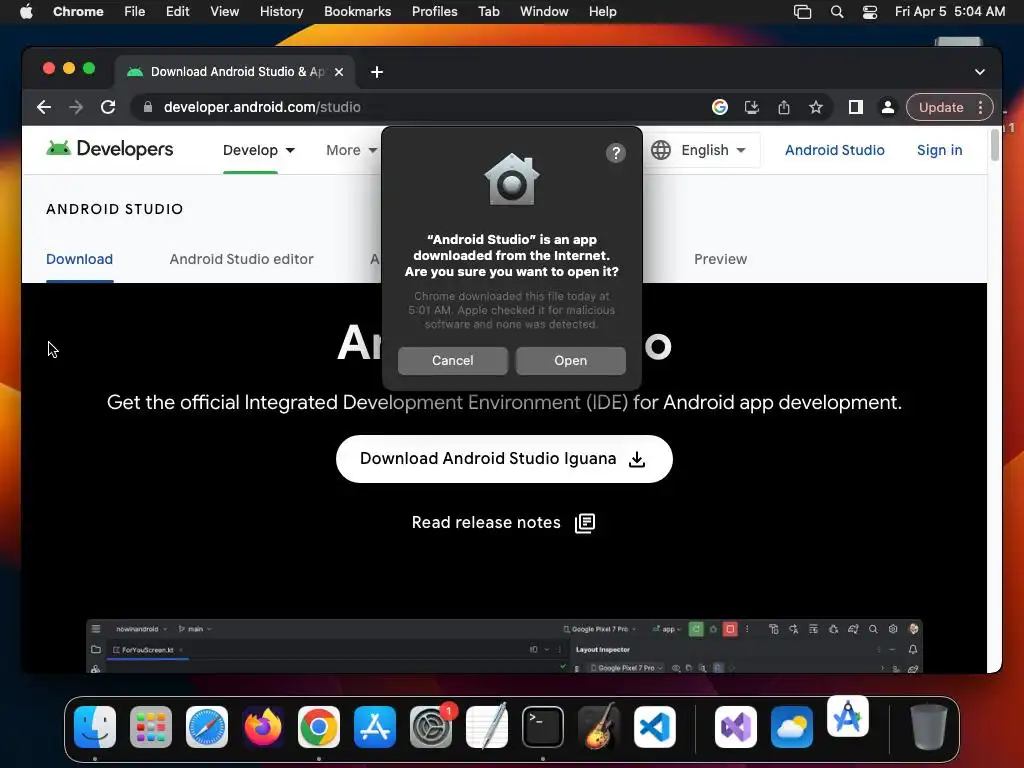
Task: Open the dialog help question mark
Action: click(x=615, y=153)
